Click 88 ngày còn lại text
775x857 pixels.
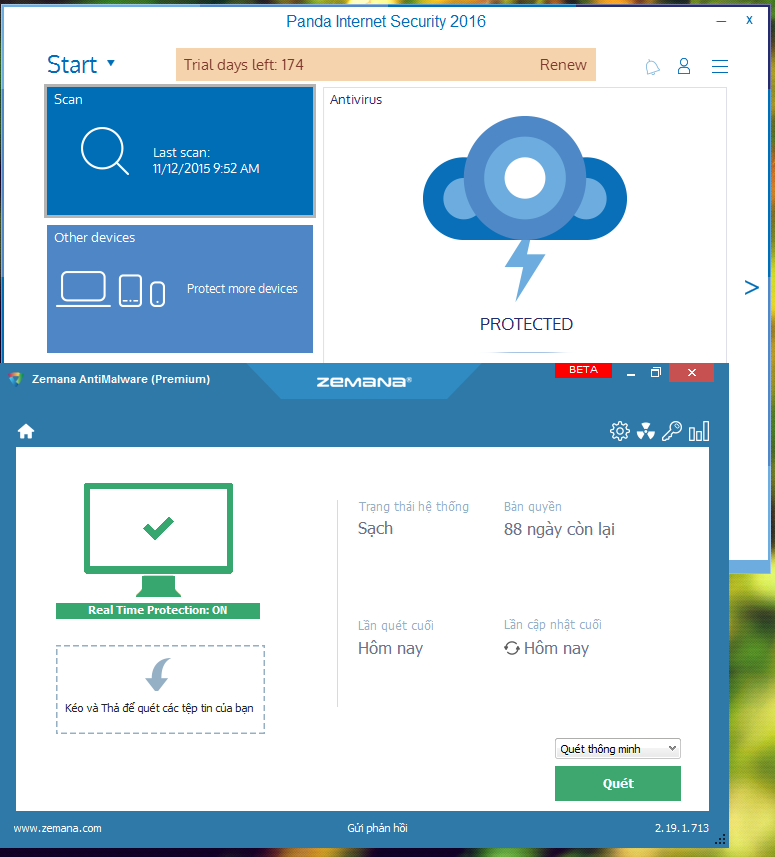559,530
